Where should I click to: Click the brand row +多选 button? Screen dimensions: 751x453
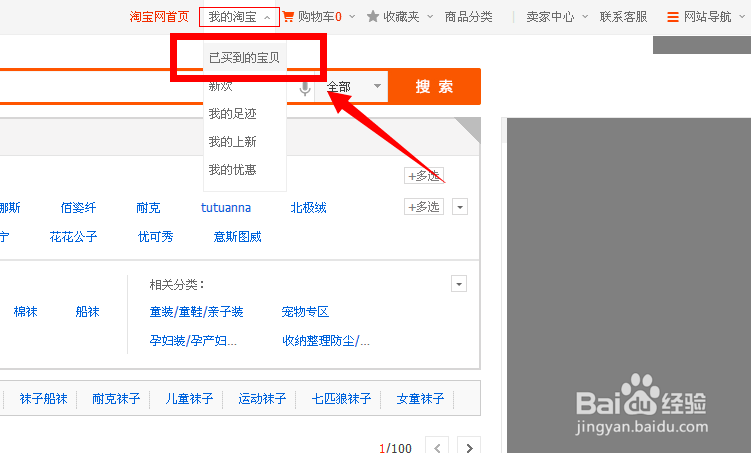(424, 207)
